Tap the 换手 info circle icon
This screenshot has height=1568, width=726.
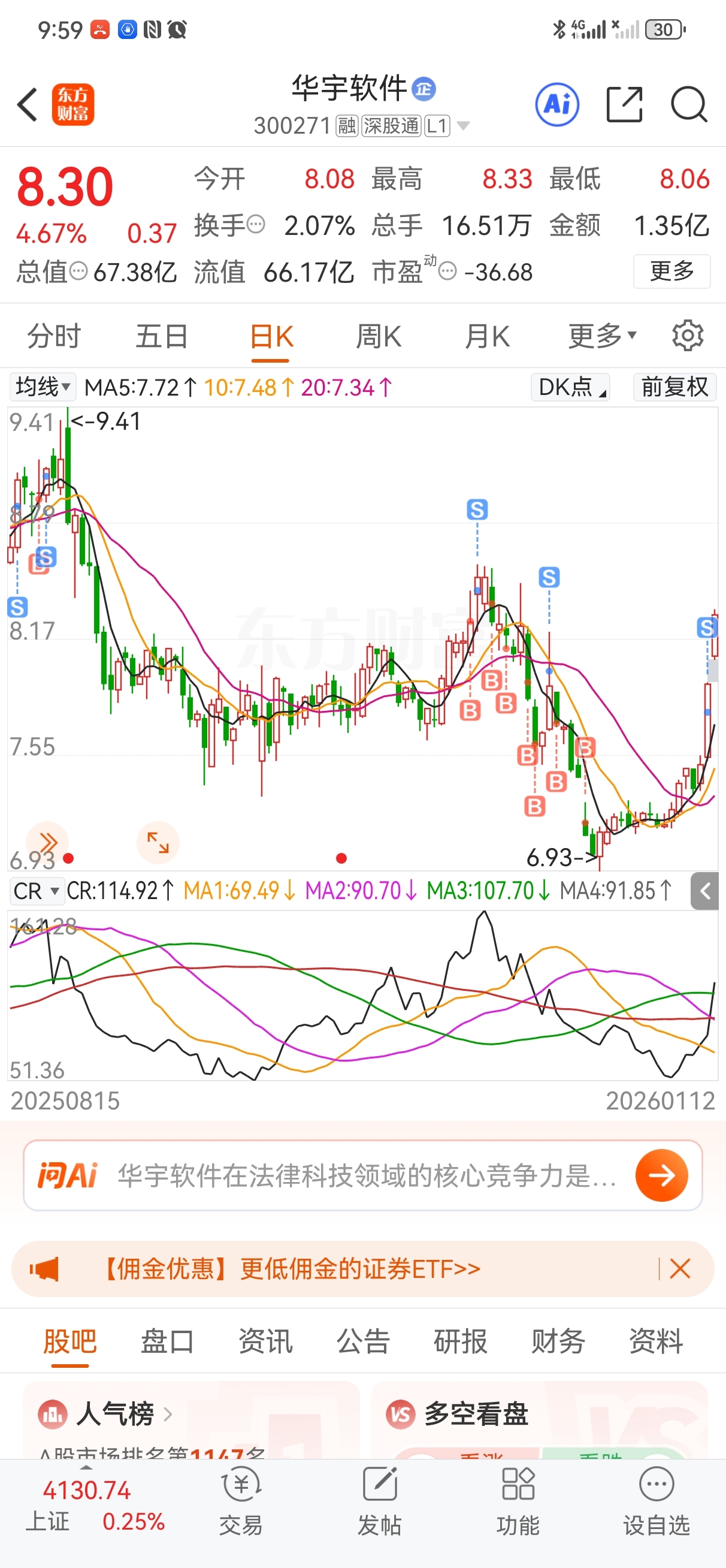pyautogui.click(x=256, y=224)
